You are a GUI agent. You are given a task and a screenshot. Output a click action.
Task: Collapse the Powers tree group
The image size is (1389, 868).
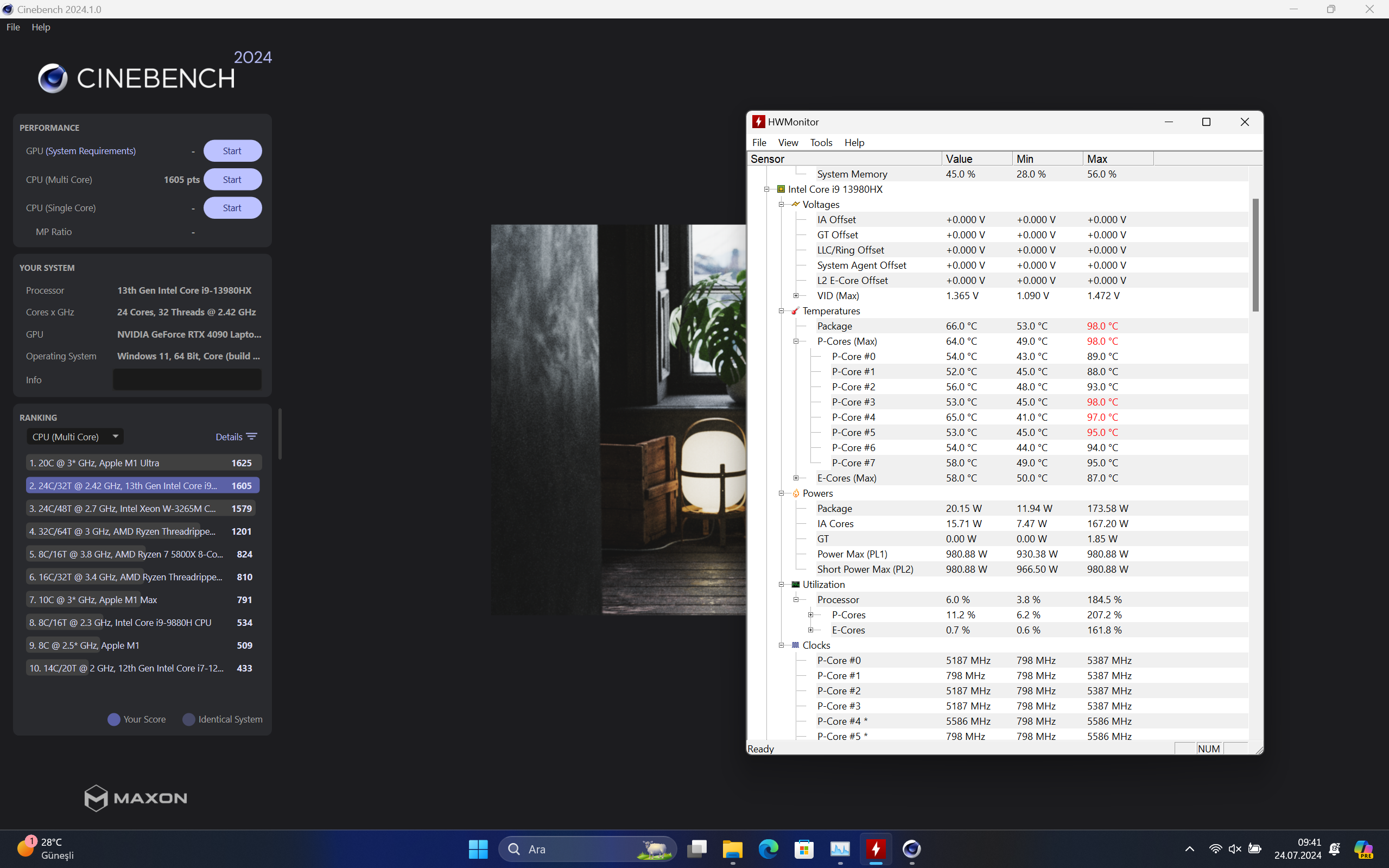pos(781,493)
